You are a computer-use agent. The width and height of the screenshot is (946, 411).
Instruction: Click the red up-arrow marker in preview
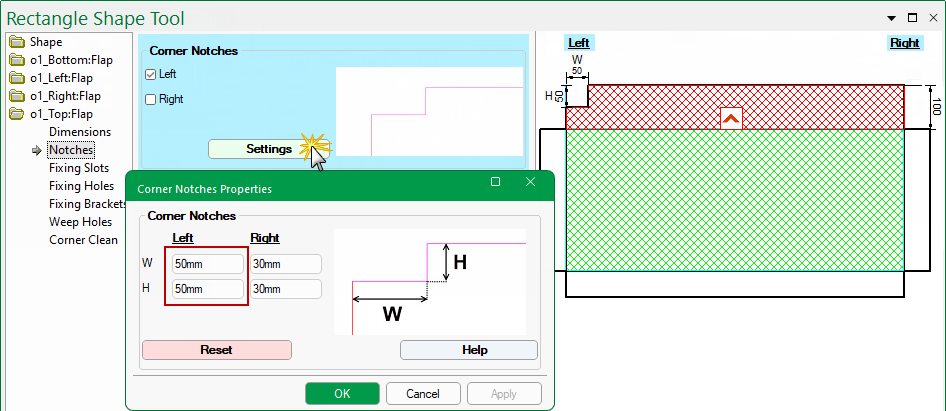731,119
